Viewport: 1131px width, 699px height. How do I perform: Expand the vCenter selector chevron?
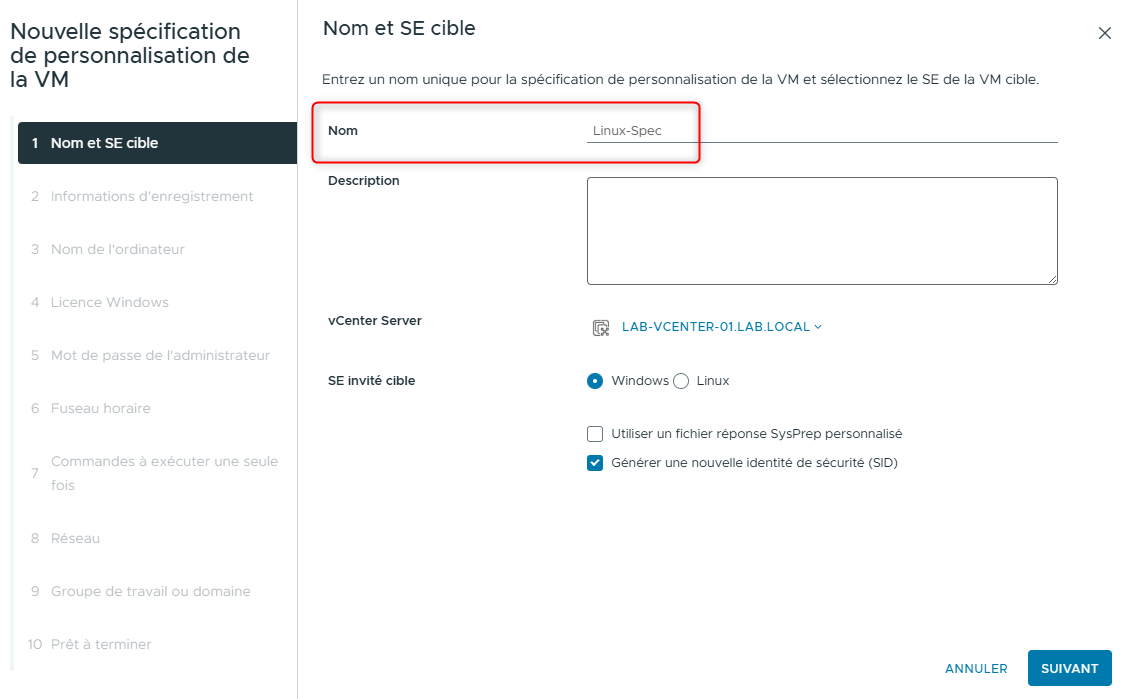click(x=817, y=325)
